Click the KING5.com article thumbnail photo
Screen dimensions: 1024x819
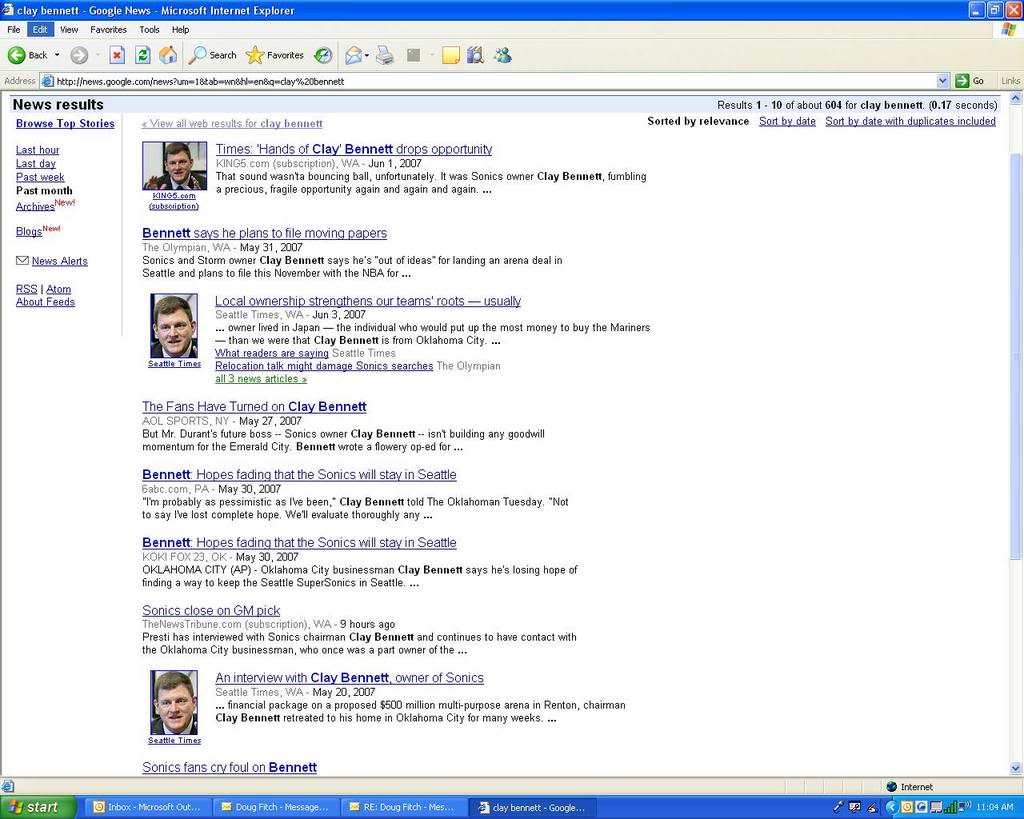174,166
